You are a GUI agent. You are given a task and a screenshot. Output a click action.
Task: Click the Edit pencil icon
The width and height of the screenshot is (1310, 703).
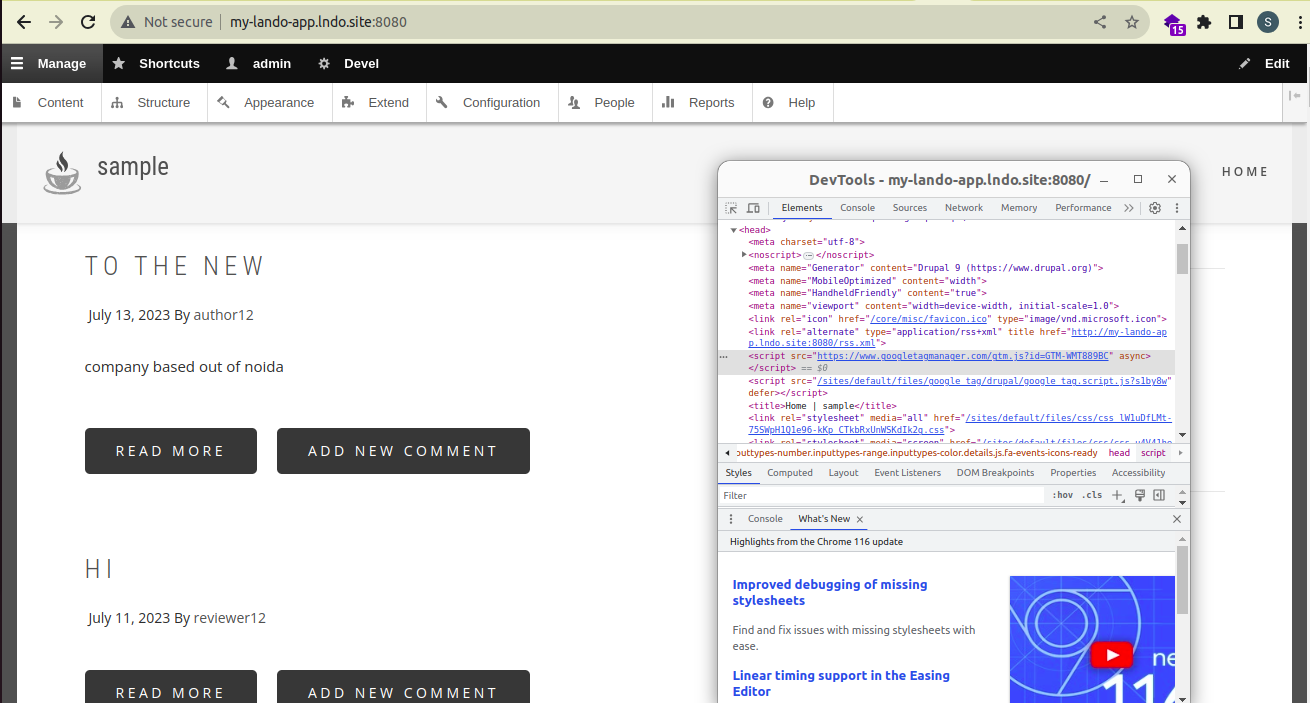coord(1245,63)
